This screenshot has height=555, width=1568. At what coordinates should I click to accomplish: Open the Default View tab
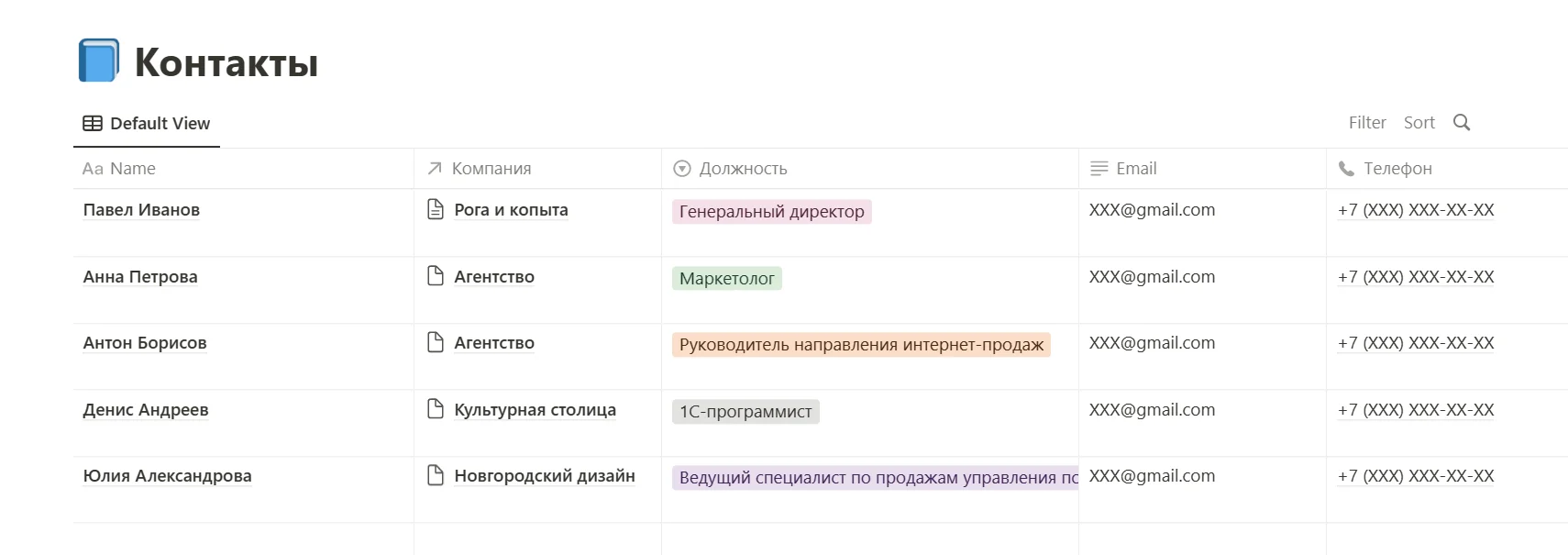(x=147, y=124)
